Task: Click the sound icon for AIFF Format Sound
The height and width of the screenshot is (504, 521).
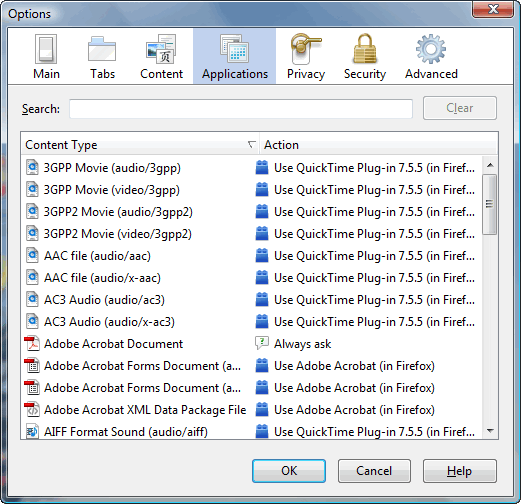Action: point(32,432)
